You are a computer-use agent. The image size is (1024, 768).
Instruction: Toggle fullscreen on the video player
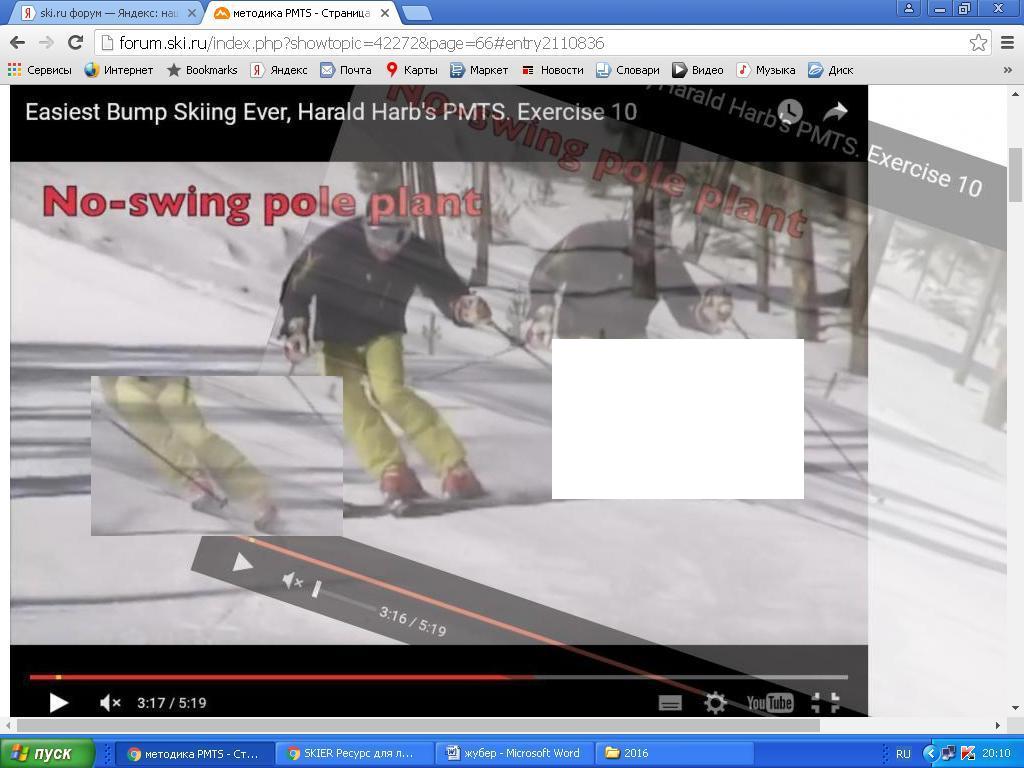(x=825, y=703)
